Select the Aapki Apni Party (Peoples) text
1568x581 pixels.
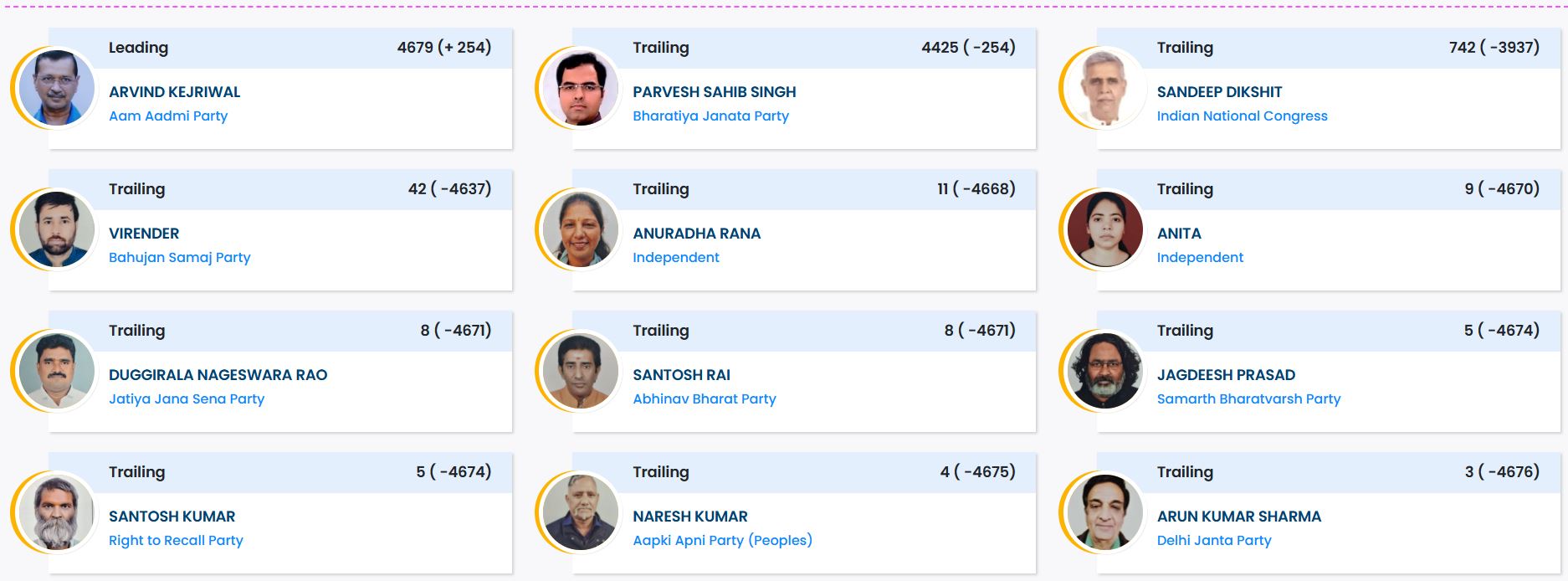click(x=722, y=540)
